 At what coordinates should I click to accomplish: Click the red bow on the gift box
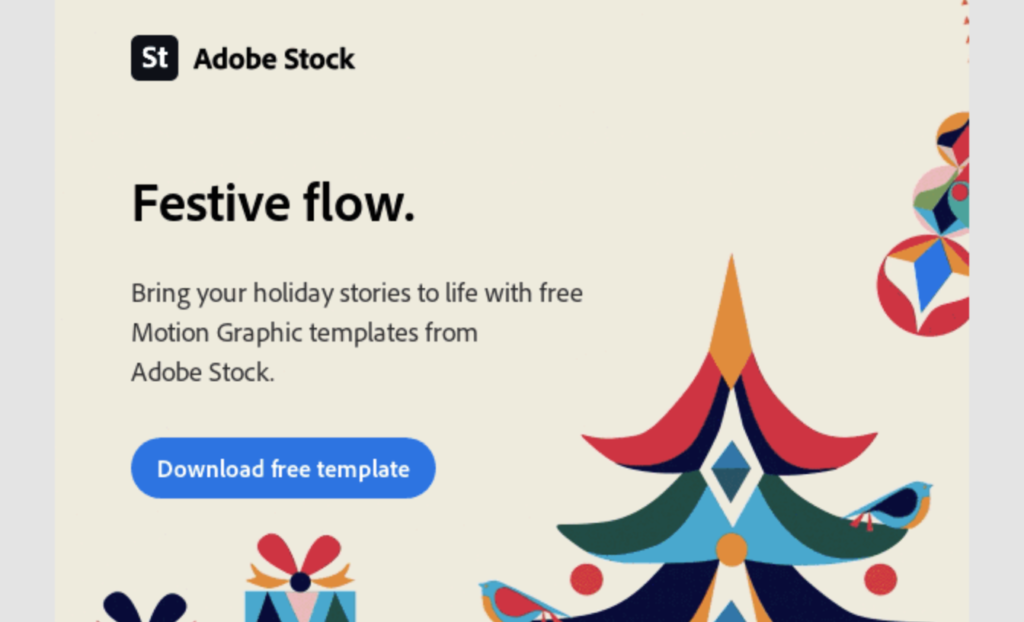point(300,561)
